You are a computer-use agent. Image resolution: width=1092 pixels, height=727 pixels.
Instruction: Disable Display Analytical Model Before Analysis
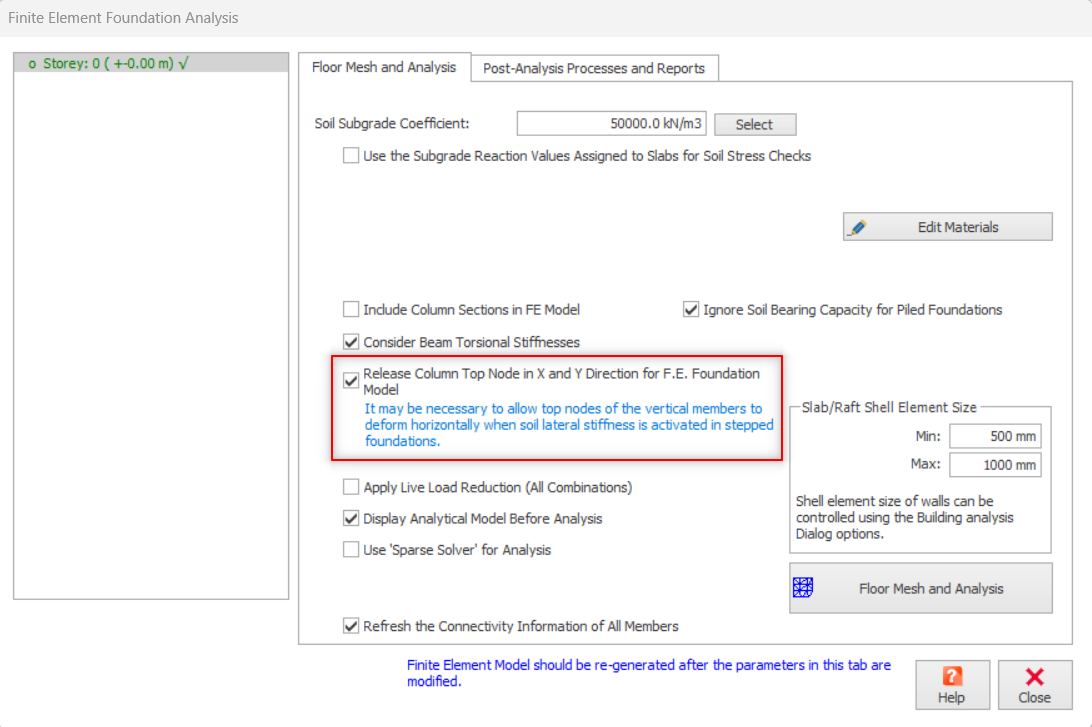click(351, 519)
